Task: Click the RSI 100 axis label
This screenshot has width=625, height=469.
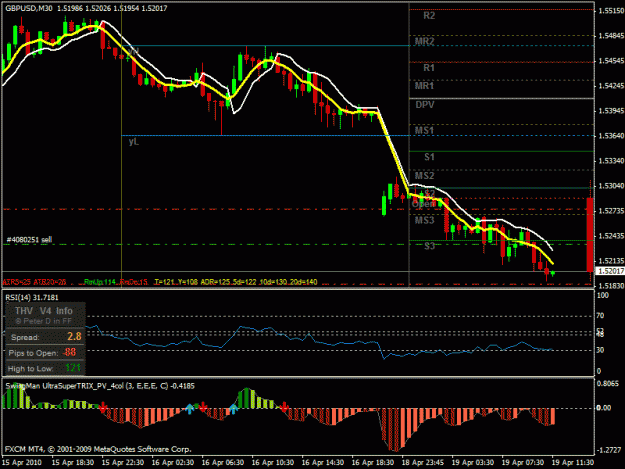Action: [x=603, y=295]
